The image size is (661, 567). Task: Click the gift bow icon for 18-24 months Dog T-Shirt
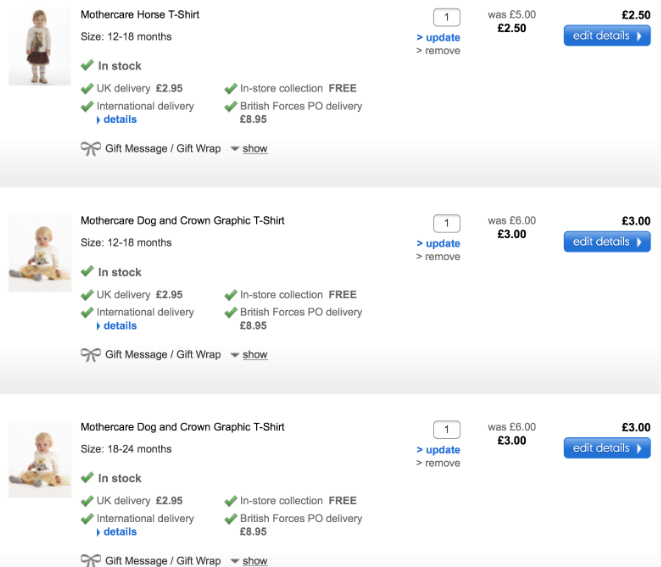click(x=90, y=560)
